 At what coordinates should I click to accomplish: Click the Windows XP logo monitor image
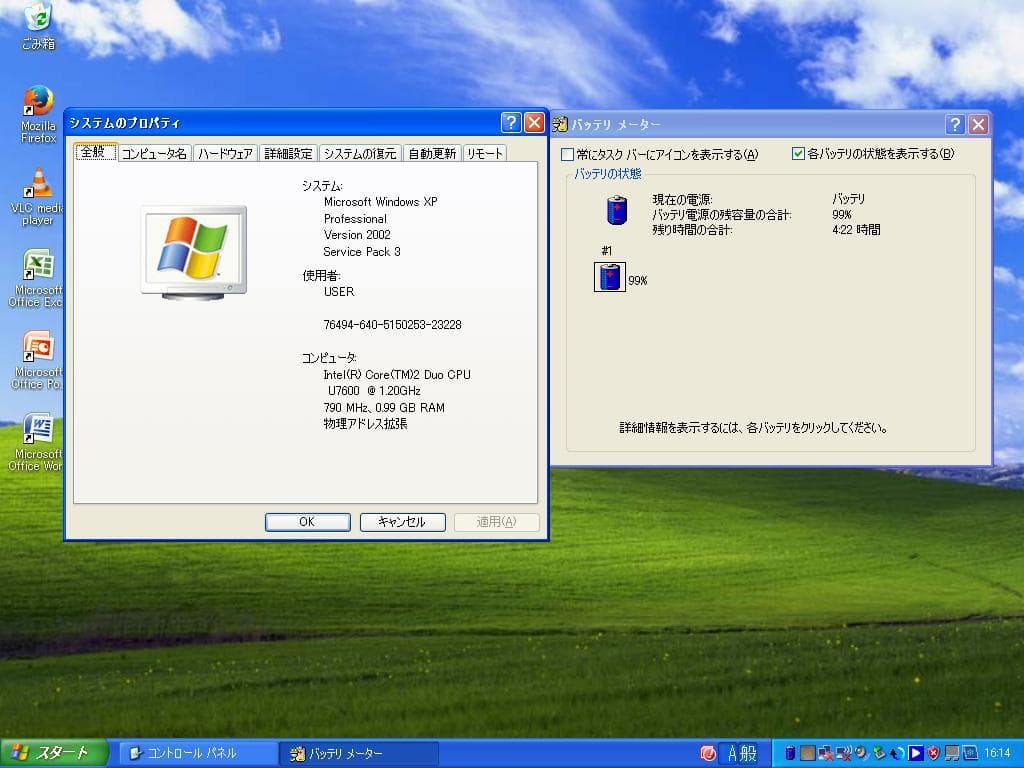(x=194, y=253)
